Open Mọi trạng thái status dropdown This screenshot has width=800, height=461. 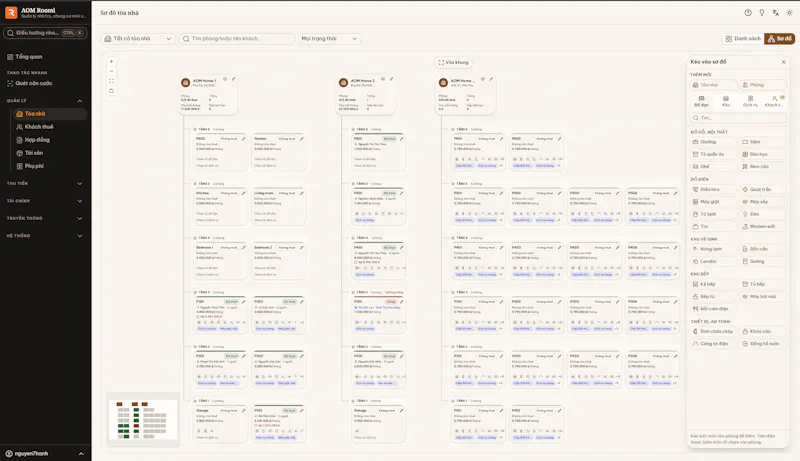click(x=330, y=39)
